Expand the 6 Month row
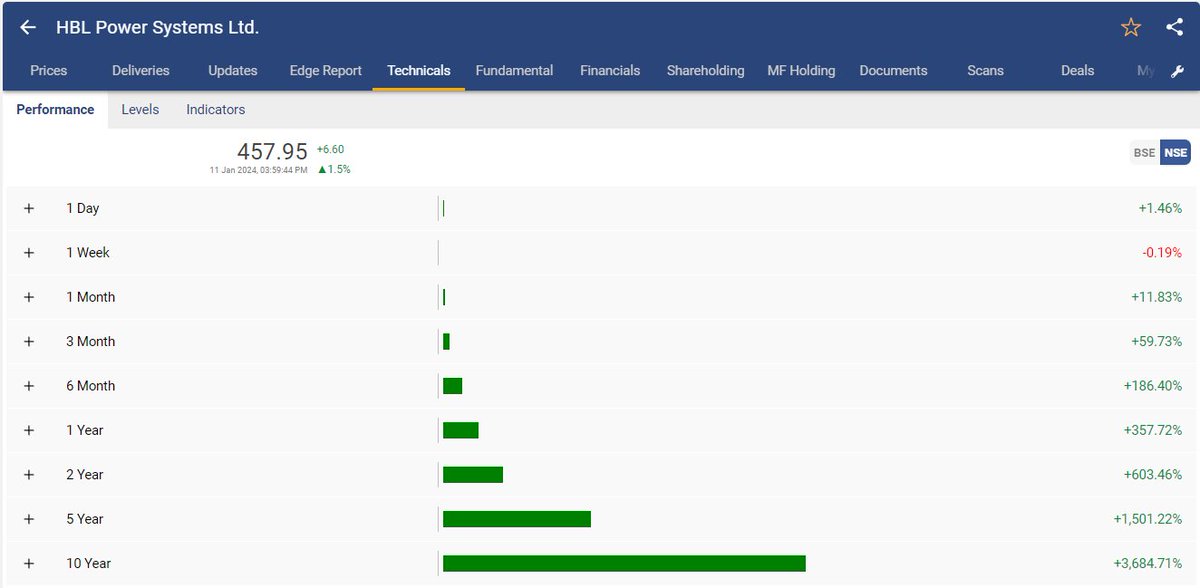Screen dimensions: 1200x588 click(x=29, y=386)
